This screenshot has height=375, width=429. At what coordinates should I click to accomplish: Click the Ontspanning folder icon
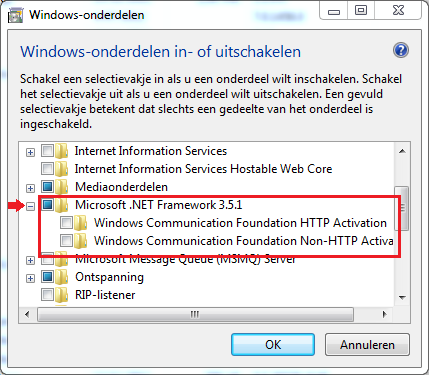[x=61, y=277]
